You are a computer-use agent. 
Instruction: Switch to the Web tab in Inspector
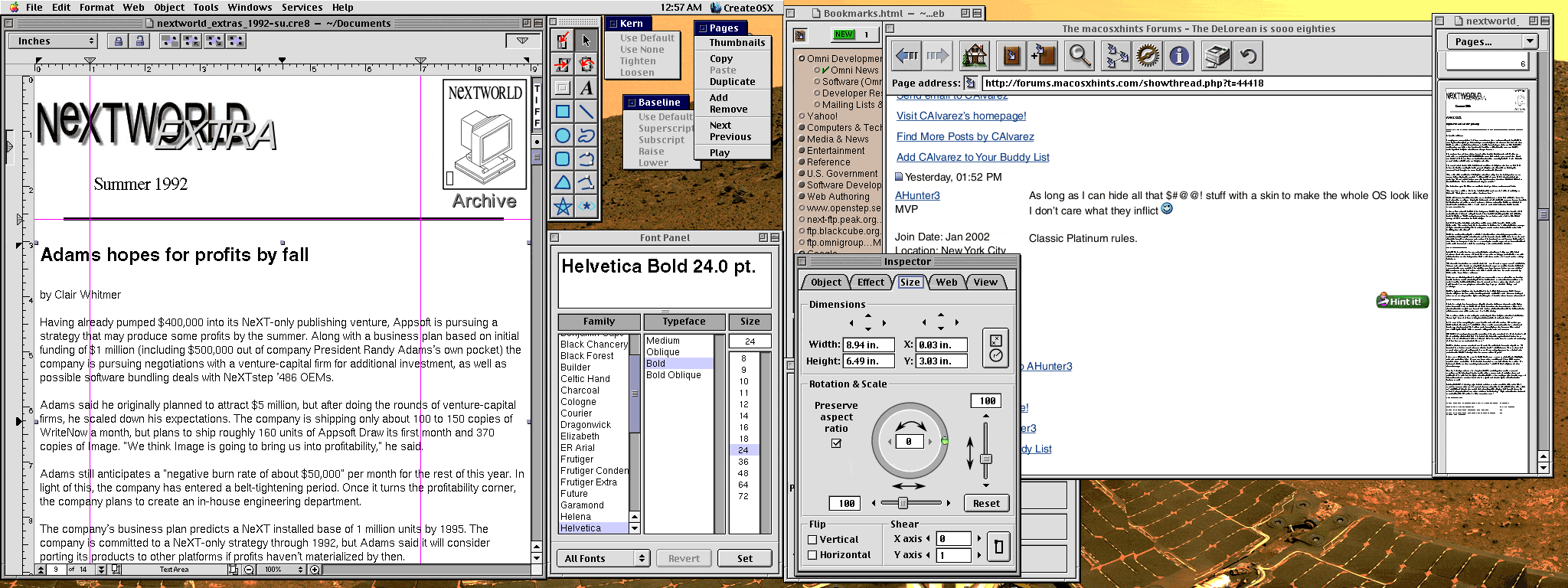tap(946, 282)
